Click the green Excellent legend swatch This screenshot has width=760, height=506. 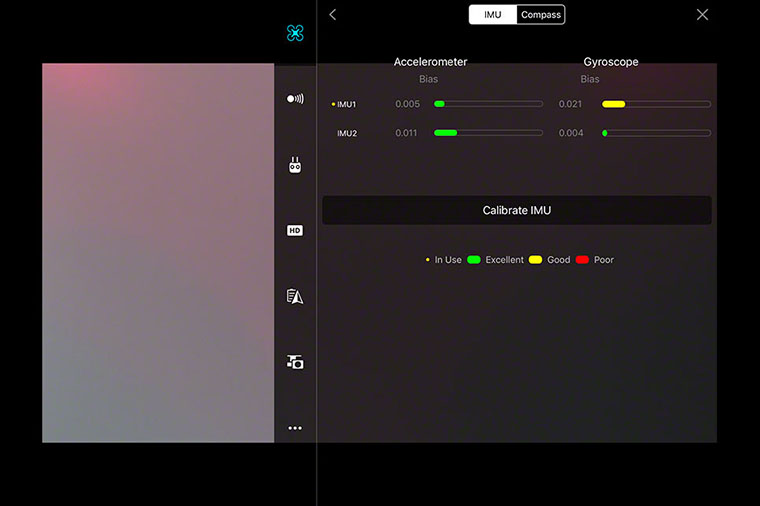tap(474, 260)
